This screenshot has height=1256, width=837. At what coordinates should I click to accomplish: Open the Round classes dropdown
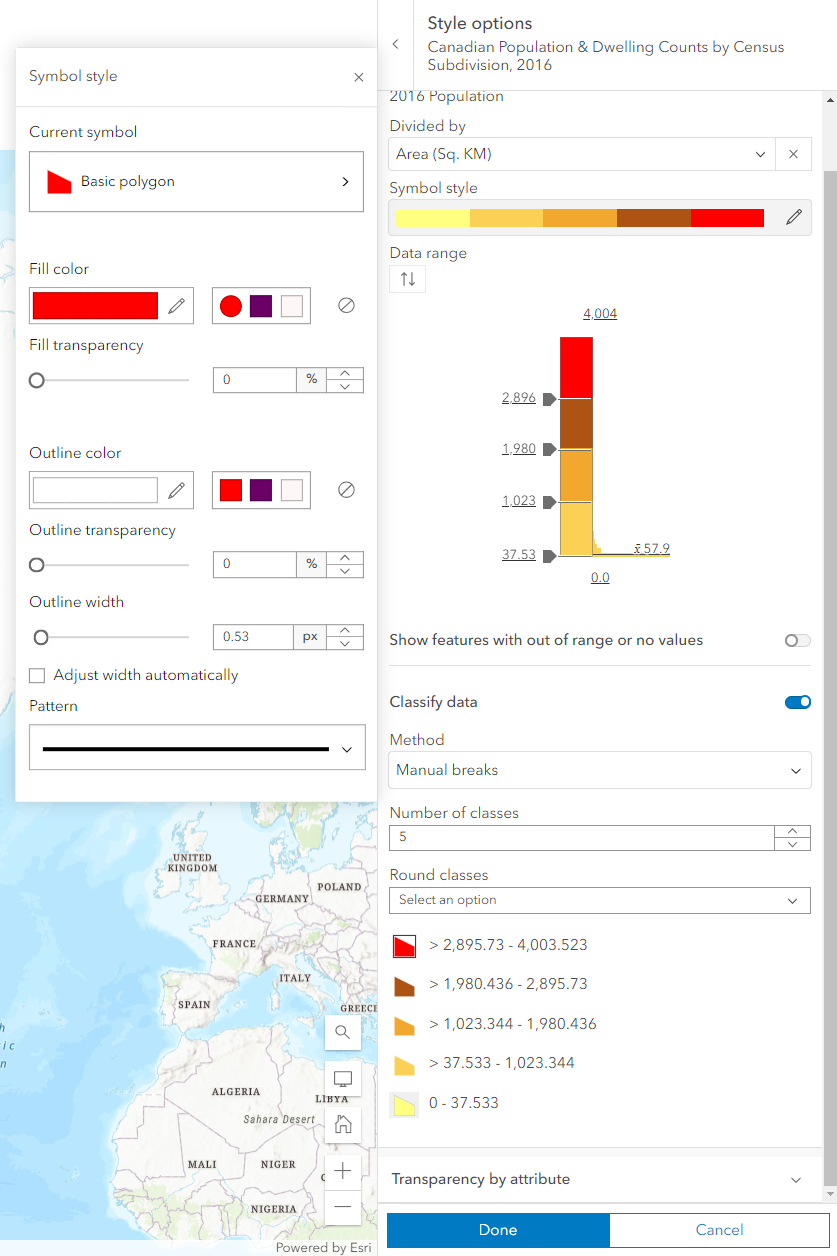click(x=600, y=900)
